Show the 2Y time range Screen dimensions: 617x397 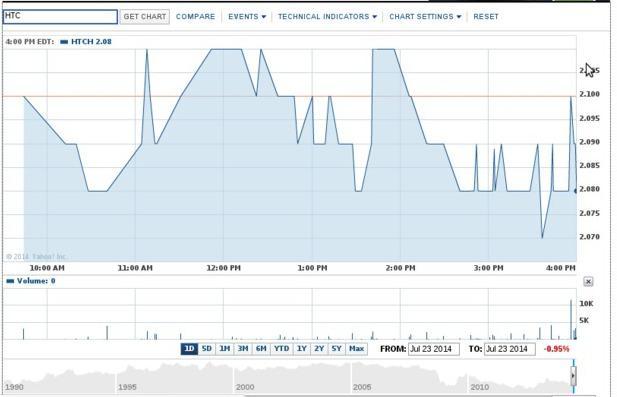tap(319, 349)
